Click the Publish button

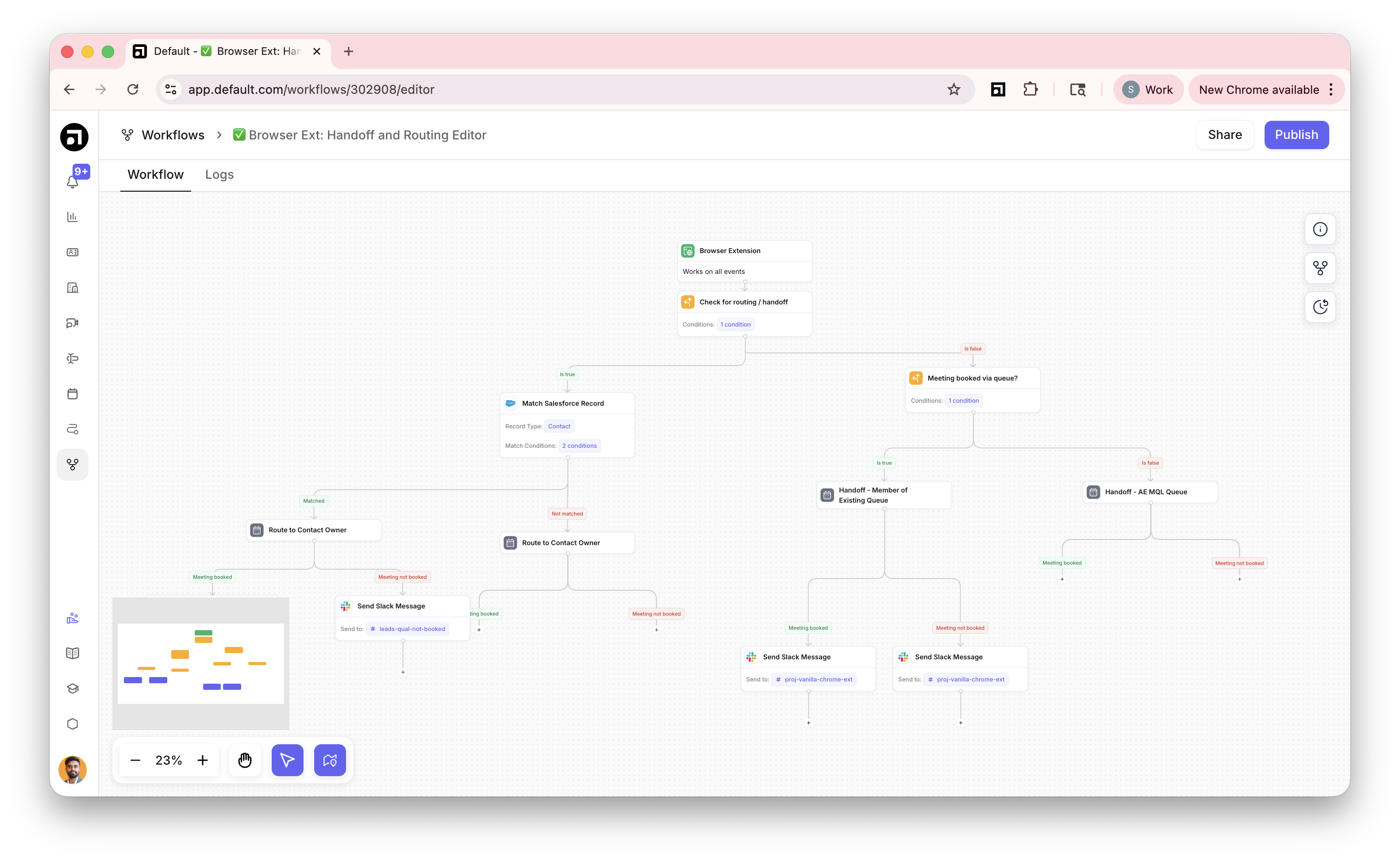pyautogui.click(x=1296, y=135)
